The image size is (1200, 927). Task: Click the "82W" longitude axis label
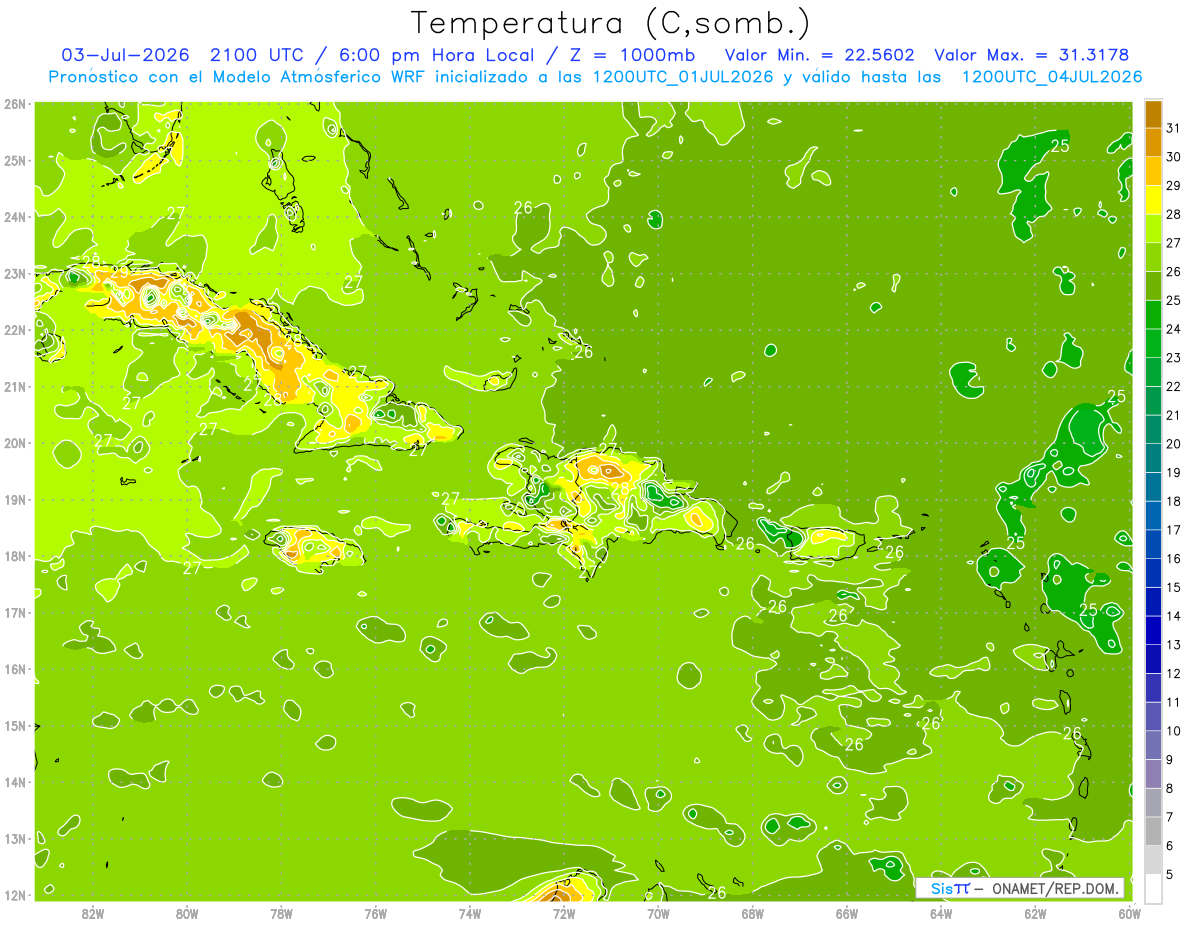tap(92, 913)
